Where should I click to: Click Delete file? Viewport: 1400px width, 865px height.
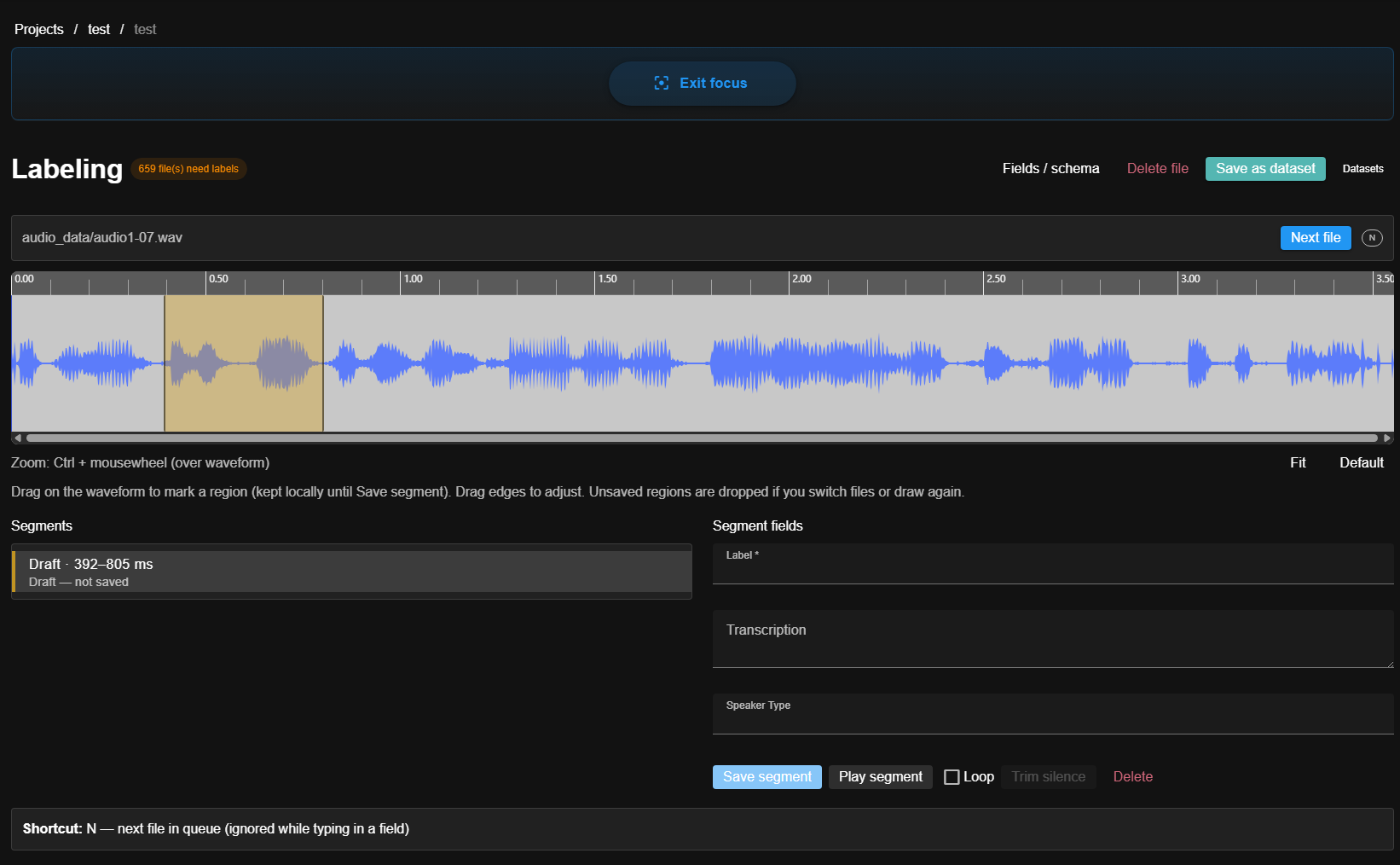pyautogui.click(x=1157, y=168)
